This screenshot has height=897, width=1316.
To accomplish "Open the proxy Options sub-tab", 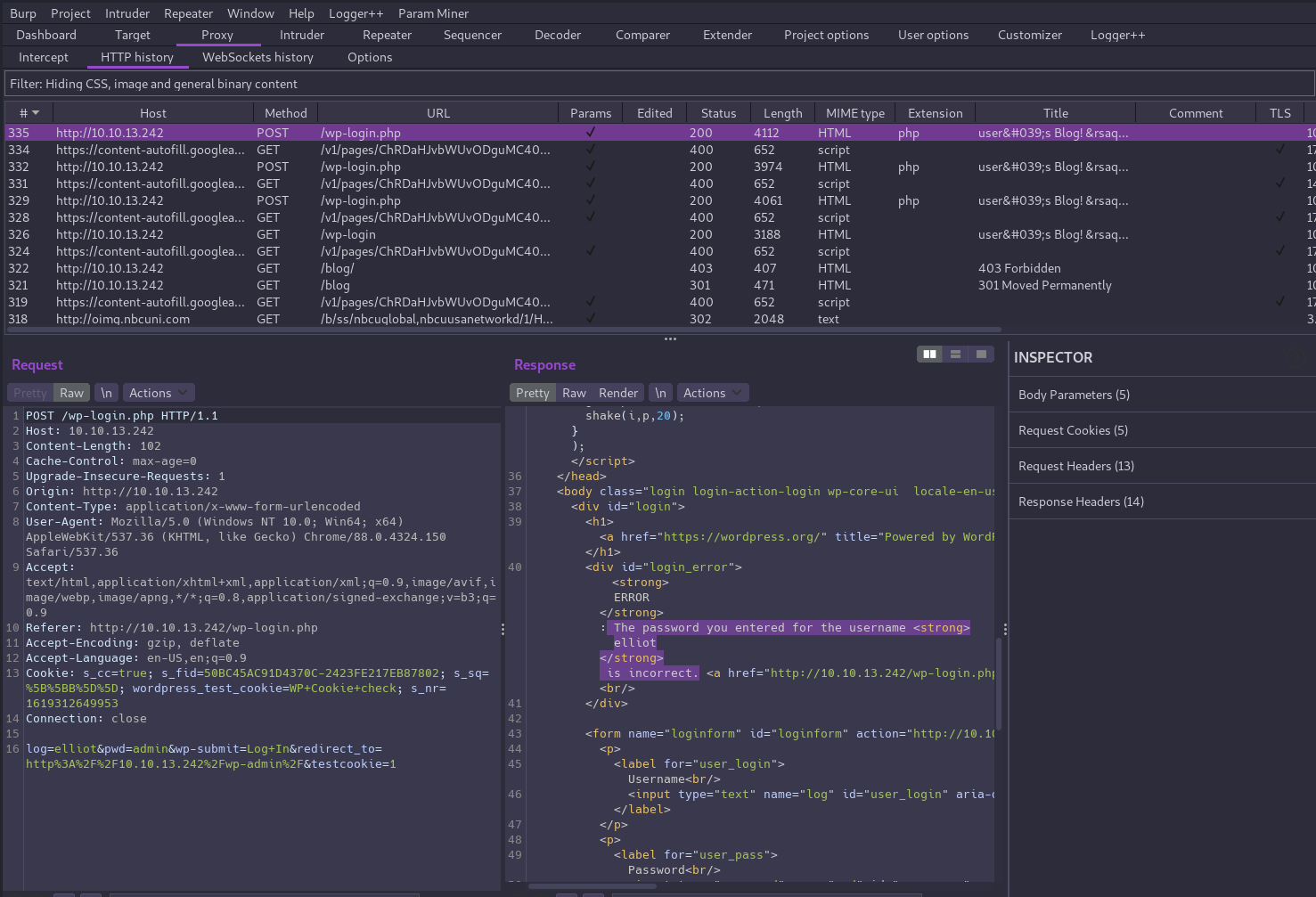I will [370, 57].
